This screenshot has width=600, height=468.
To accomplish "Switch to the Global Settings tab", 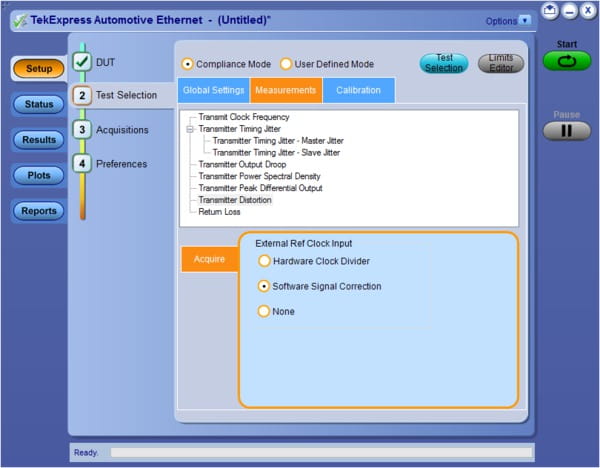I will tap(214, 90).
